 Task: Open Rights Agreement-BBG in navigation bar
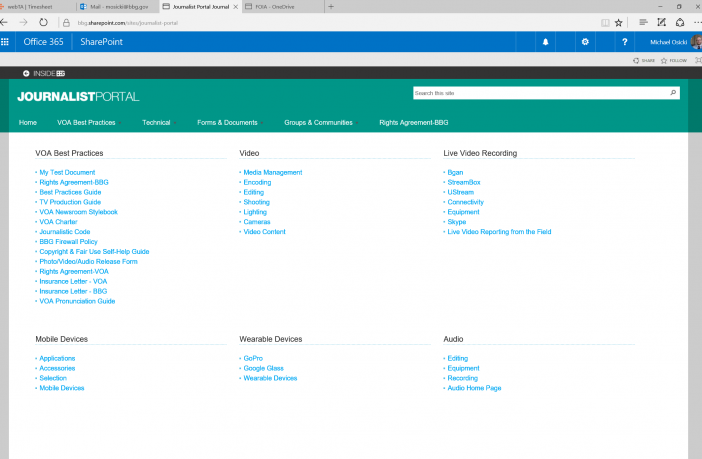pos(413,122)
